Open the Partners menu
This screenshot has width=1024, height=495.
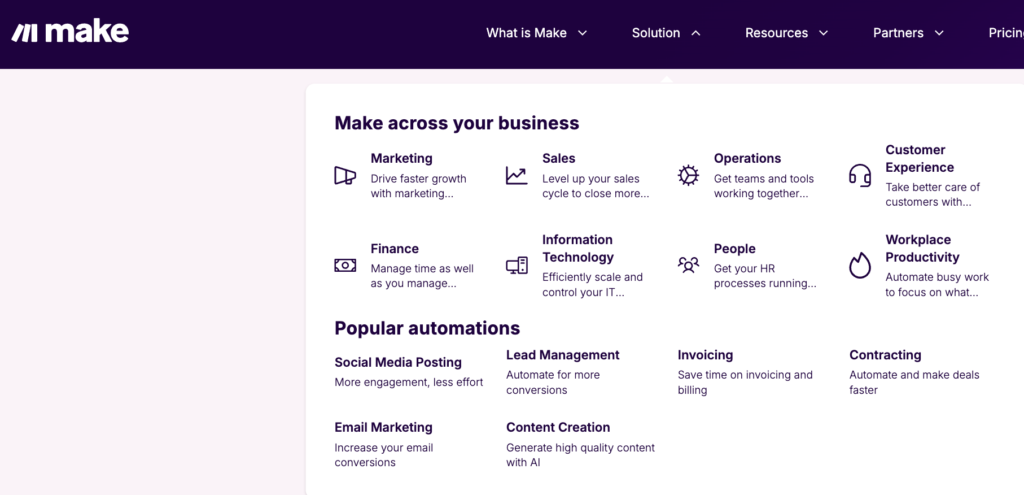(x=908, y=33)
